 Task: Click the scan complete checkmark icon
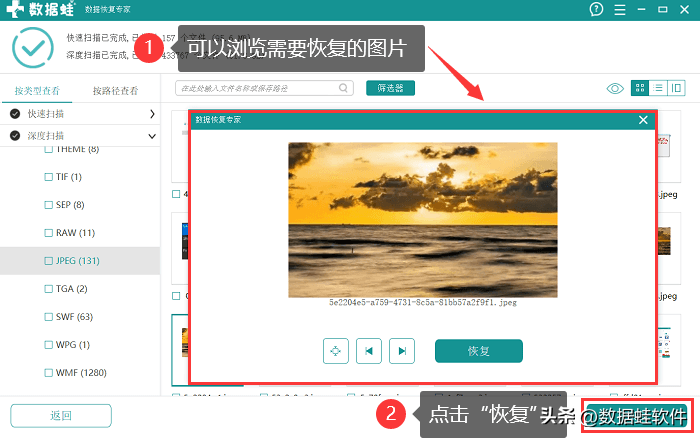pyautogui.click(x=33, y=47)
